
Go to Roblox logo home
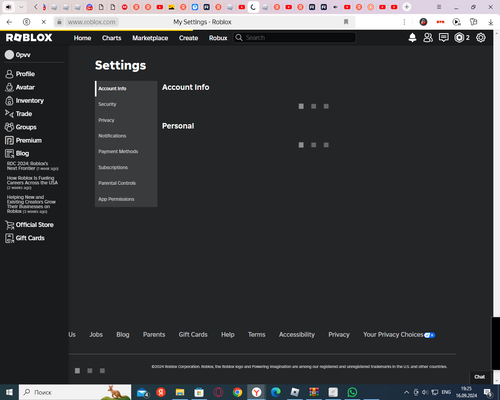pyautogui.click(x=29, y=38)
